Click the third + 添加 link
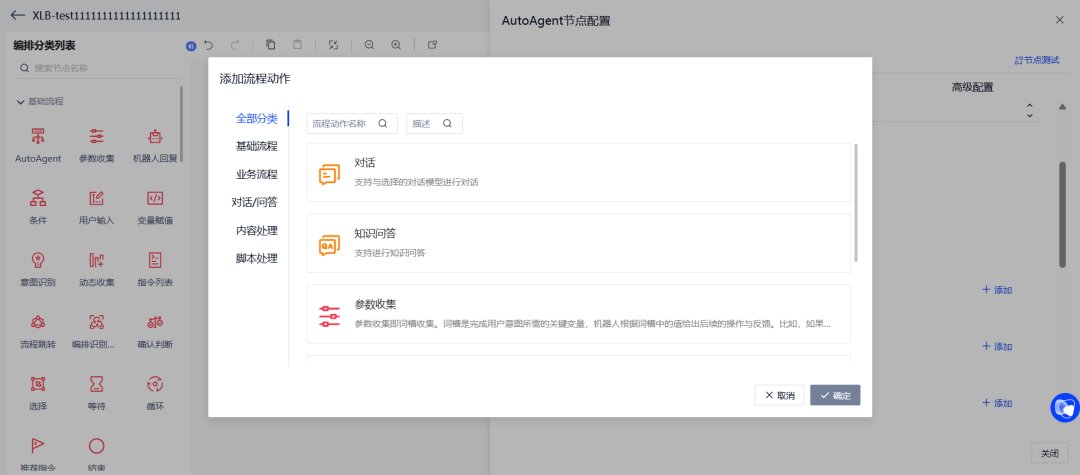The height and width of the screenshot is (475, 1080). (997, 403)
